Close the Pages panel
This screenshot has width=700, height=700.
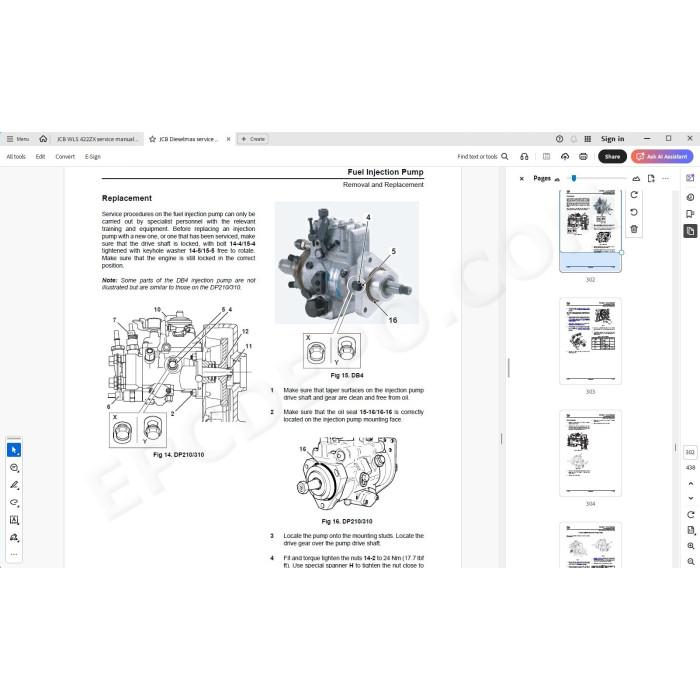[x=521, y=179]
